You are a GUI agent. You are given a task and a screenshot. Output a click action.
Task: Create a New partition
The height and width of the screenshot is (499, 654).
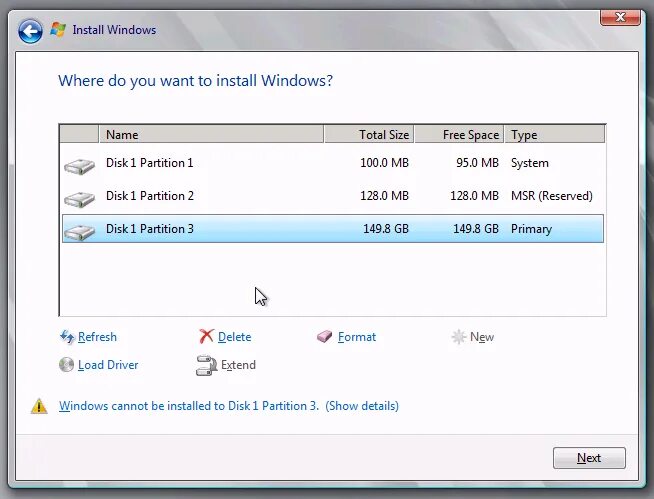(482, 337)
